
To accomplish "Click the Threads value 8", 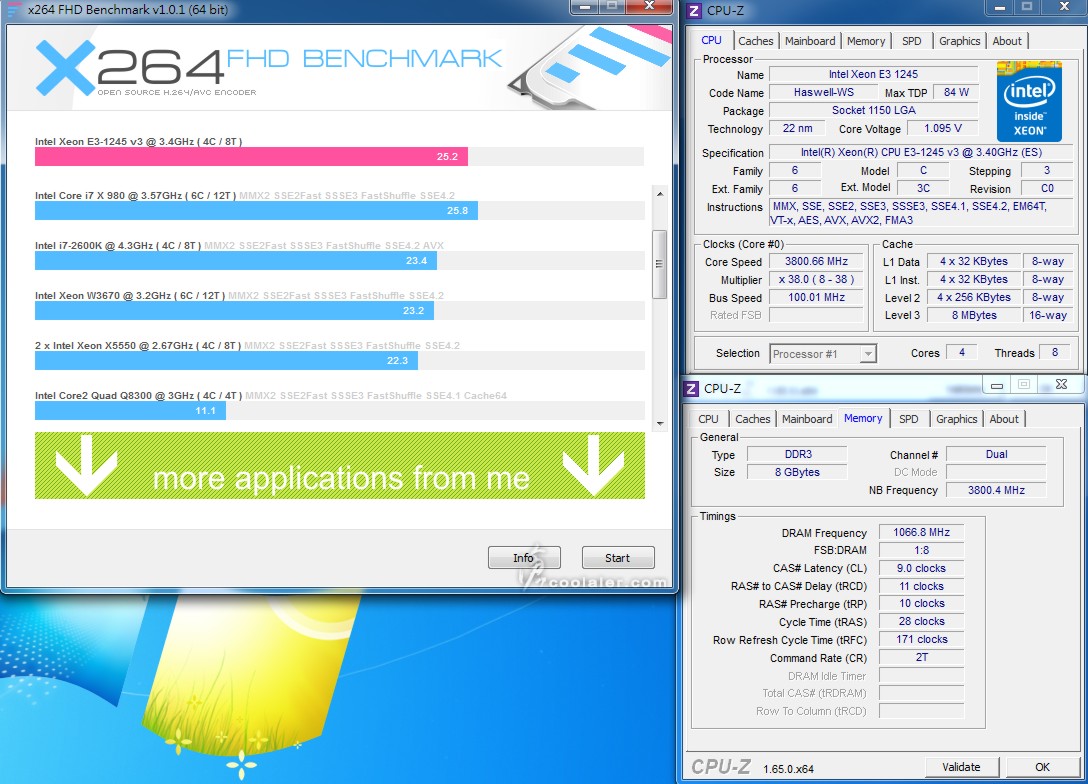I will point(1055,352).
